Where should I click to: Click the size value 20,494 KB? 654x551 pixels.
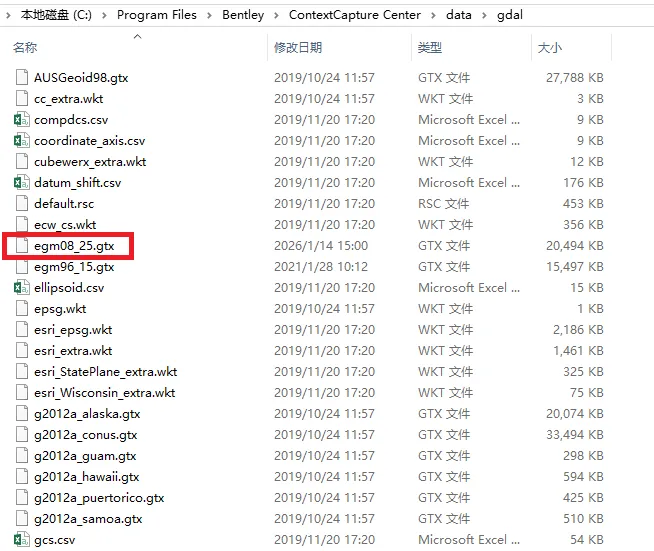(x=575, y=246)
